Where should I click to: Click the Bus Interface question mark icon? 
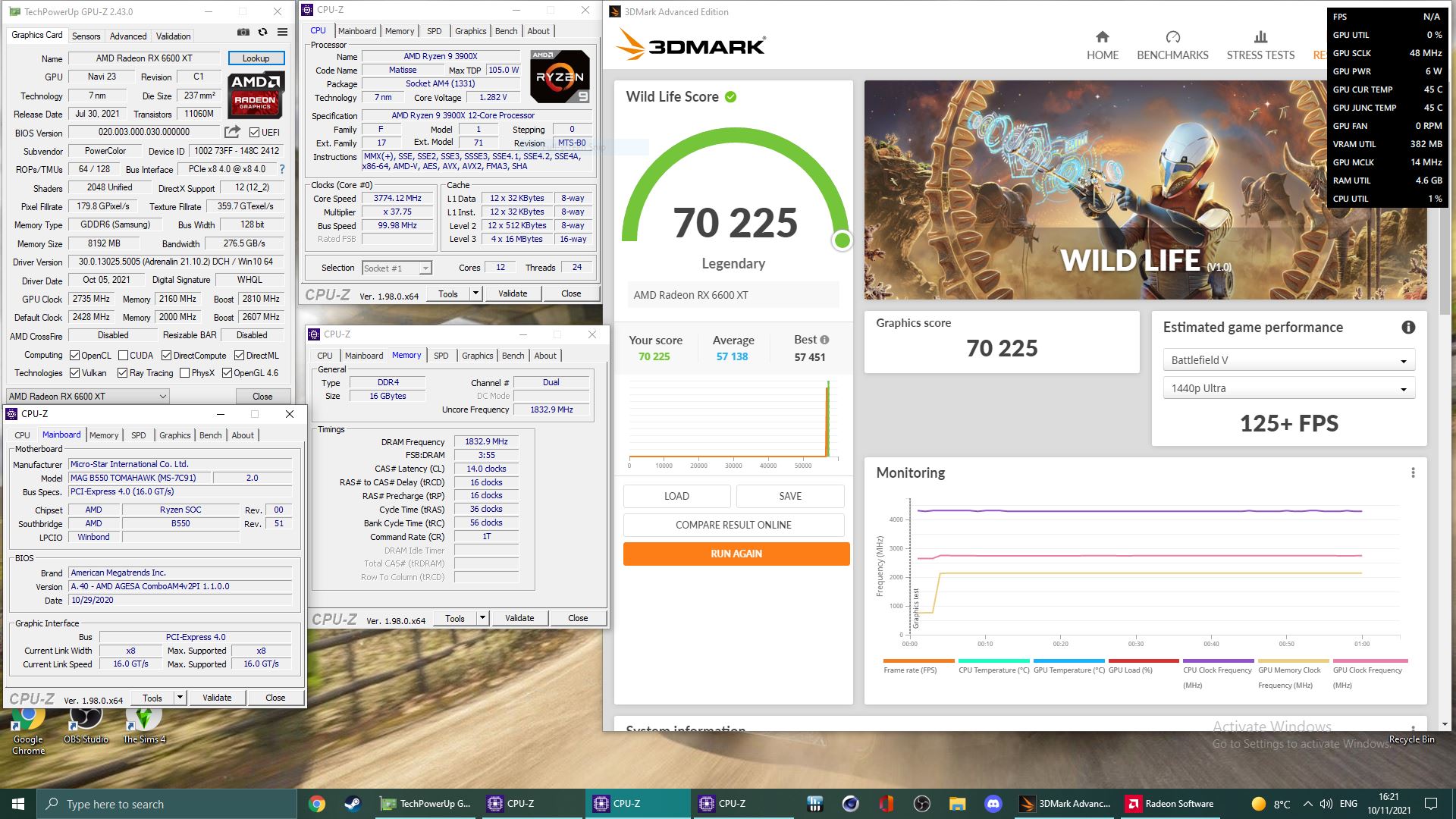(282, 169)
